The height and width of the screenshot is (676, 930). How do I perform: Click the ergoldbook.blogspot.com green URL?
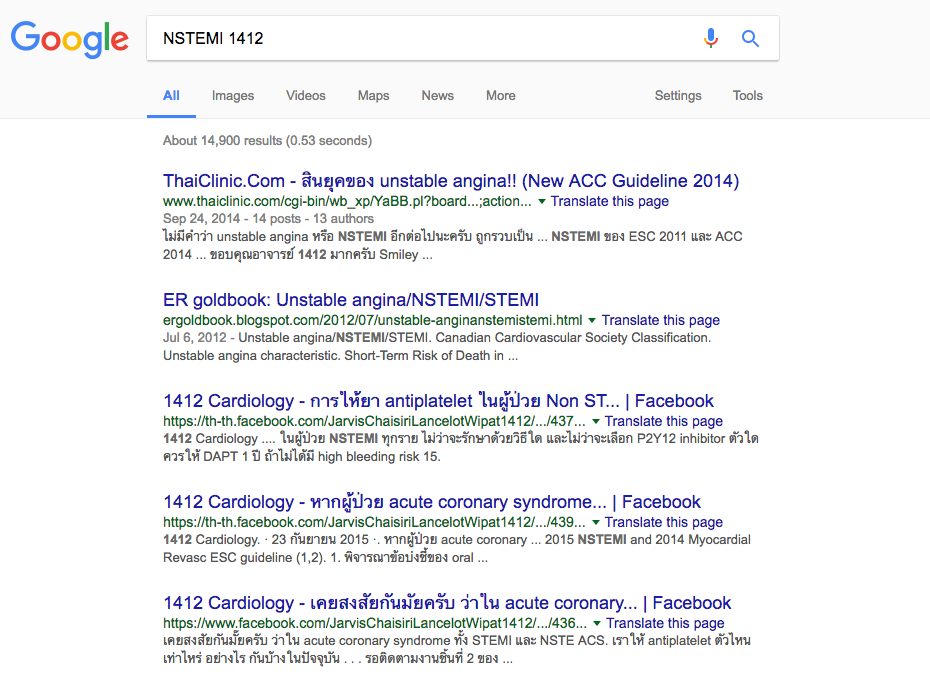pyautogui.click(x=372, y=320)
